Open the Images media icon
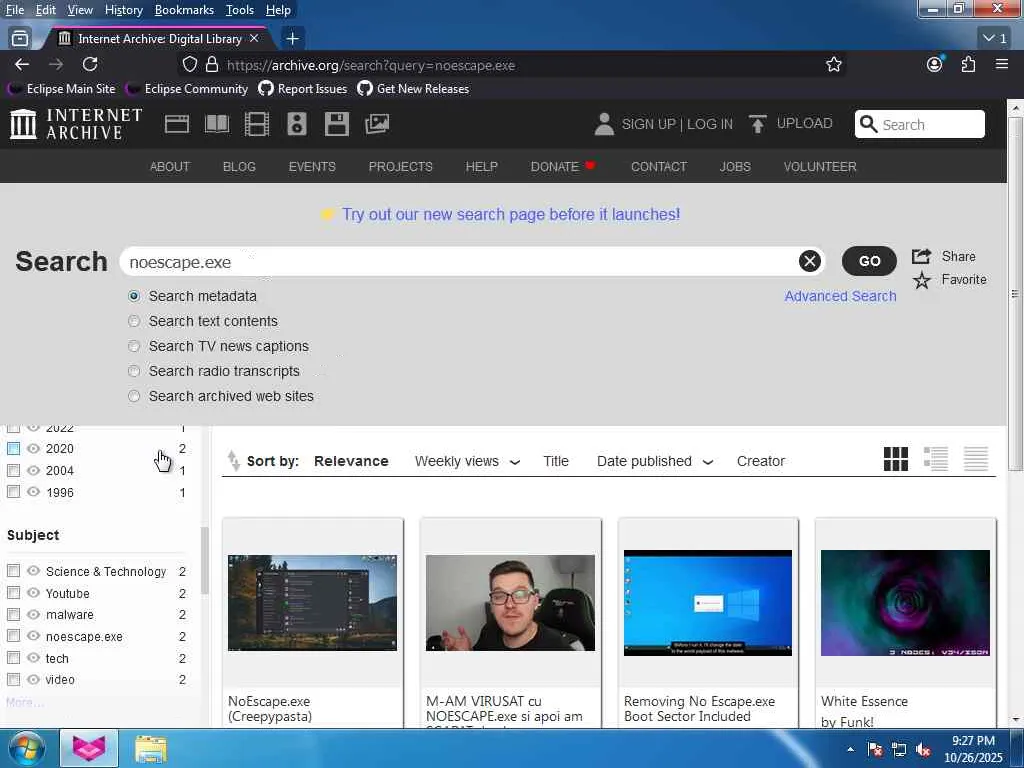The width and height of the screenshot is (1024, 768). [x=377, y=124]
